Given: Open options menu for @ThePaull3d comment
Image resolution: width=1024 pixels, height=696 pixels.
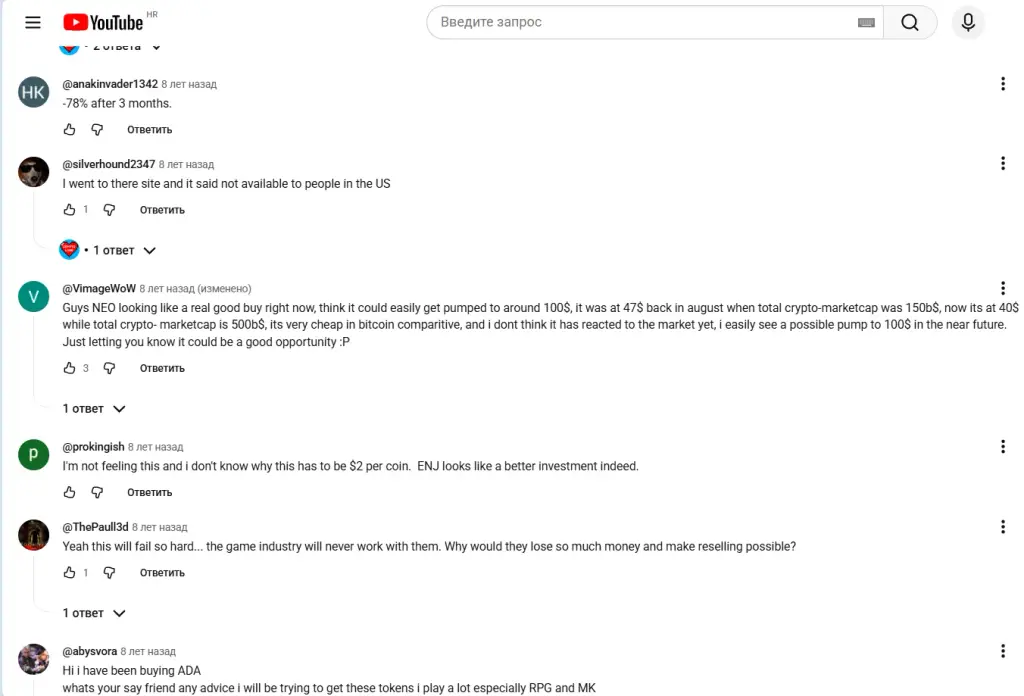Looking at the screenshot, I should [1002, 527].
